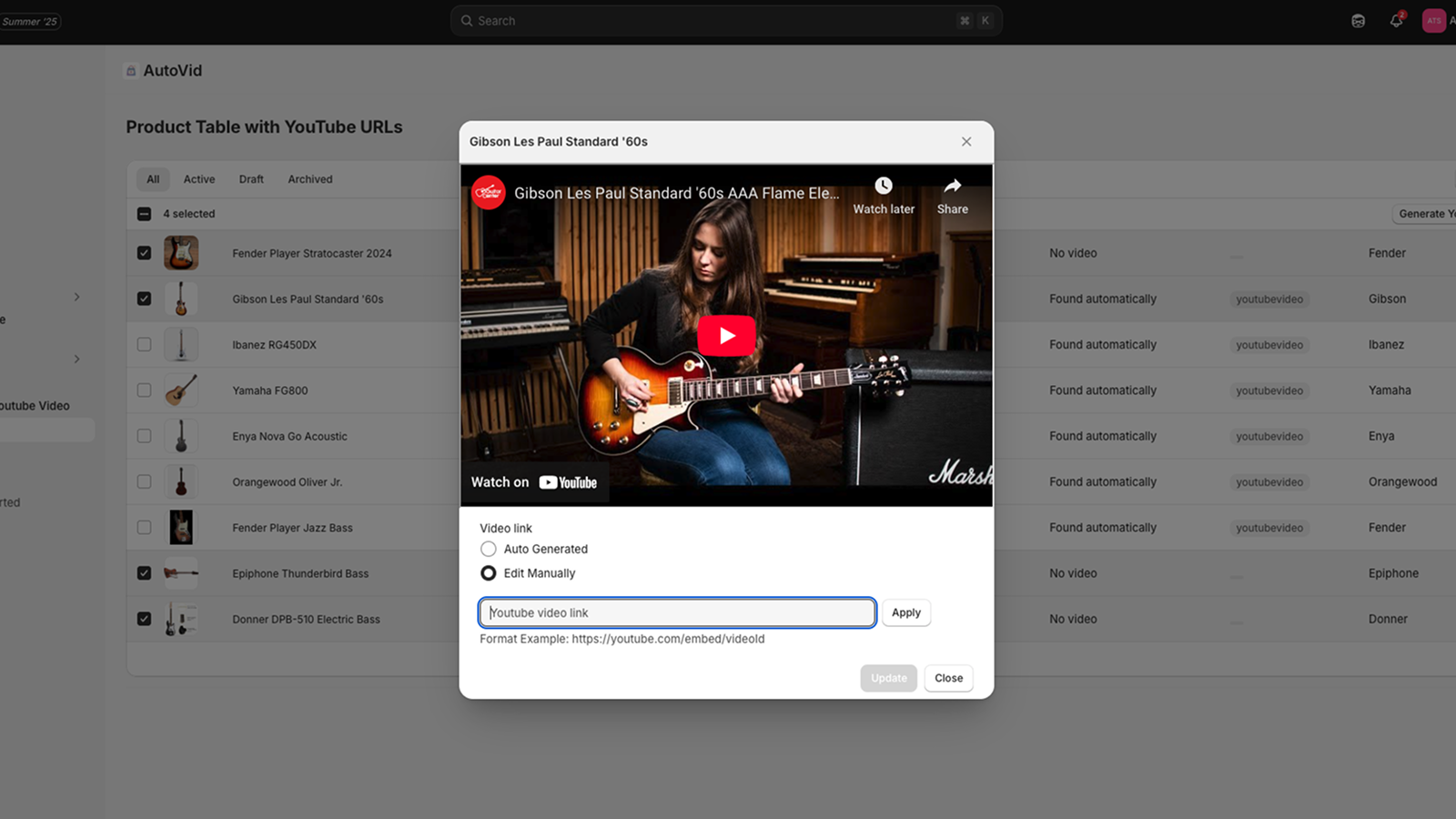Image resolution: width=1456 pixels, height=819 pixels.
Task: Expand the lower sidebar chevron
Action: click(x=76, y=359)
